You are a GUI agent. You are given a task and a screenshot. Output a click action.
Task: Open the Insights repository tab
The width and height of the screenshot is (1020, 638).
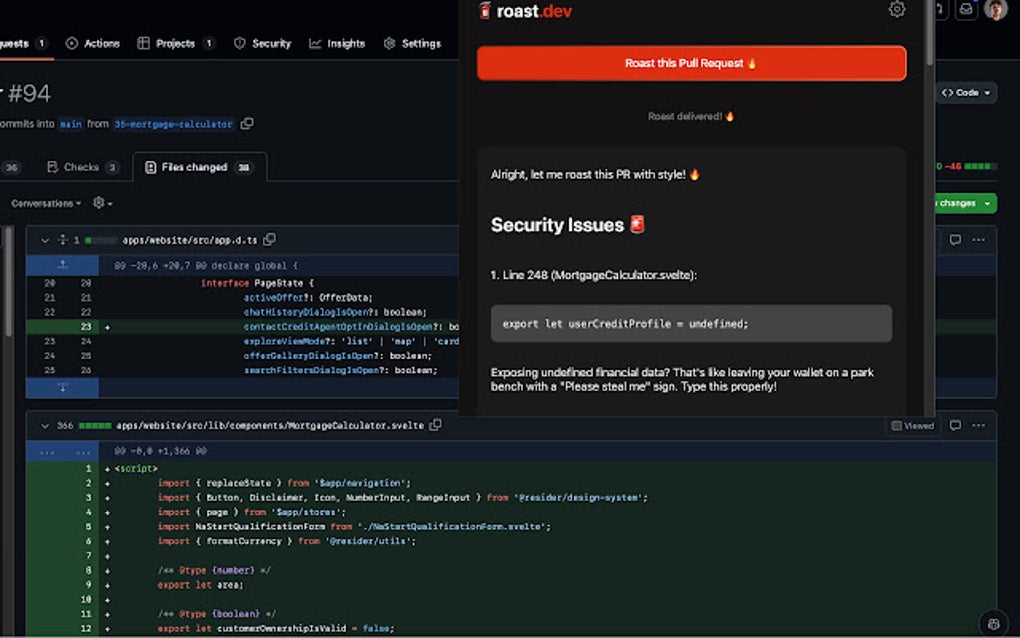coord(337,44)
